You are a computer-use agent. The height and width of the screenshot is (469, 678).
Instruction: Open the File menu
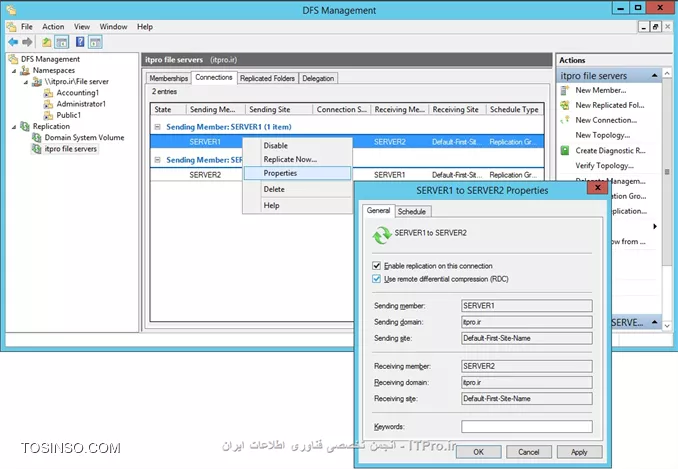tap(27, 26)
